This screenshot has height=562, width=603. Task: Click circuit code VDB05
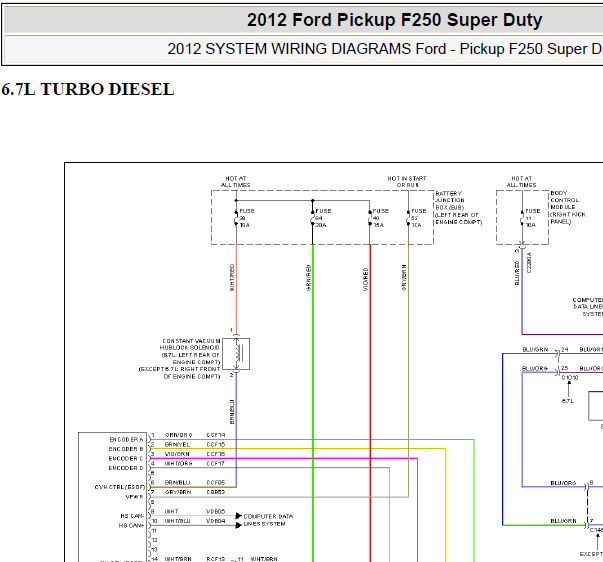216,511
